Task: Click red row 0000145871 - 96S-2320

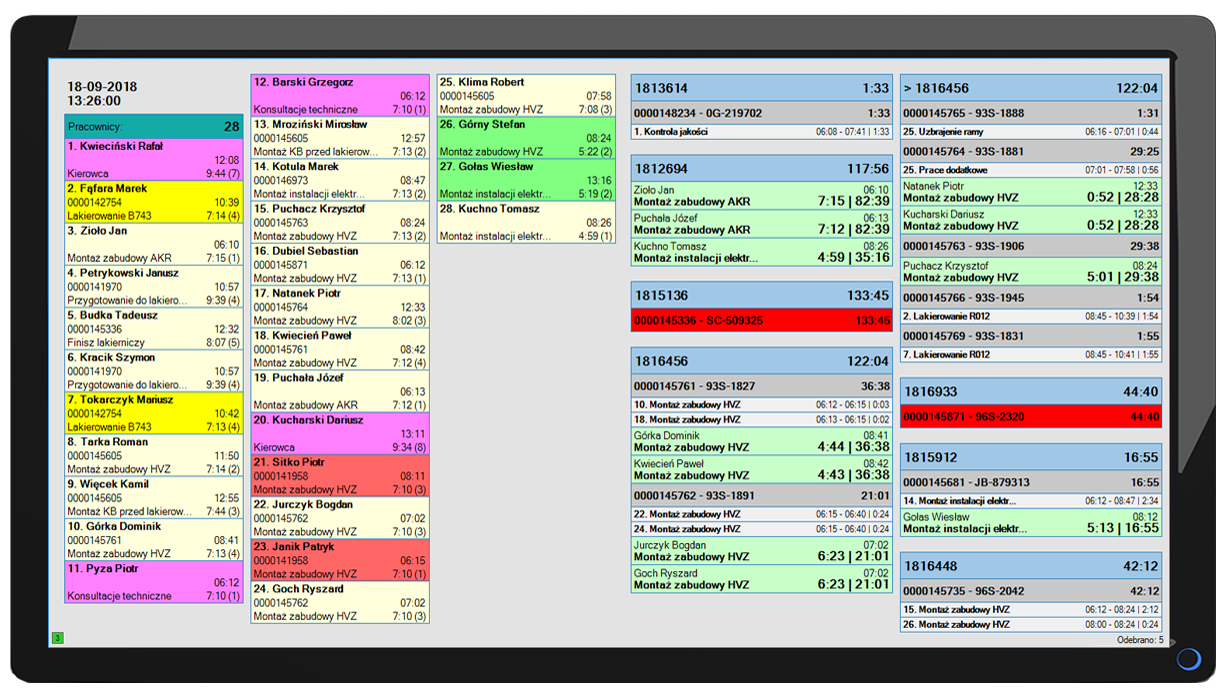Action: [x=1031, y=417]
